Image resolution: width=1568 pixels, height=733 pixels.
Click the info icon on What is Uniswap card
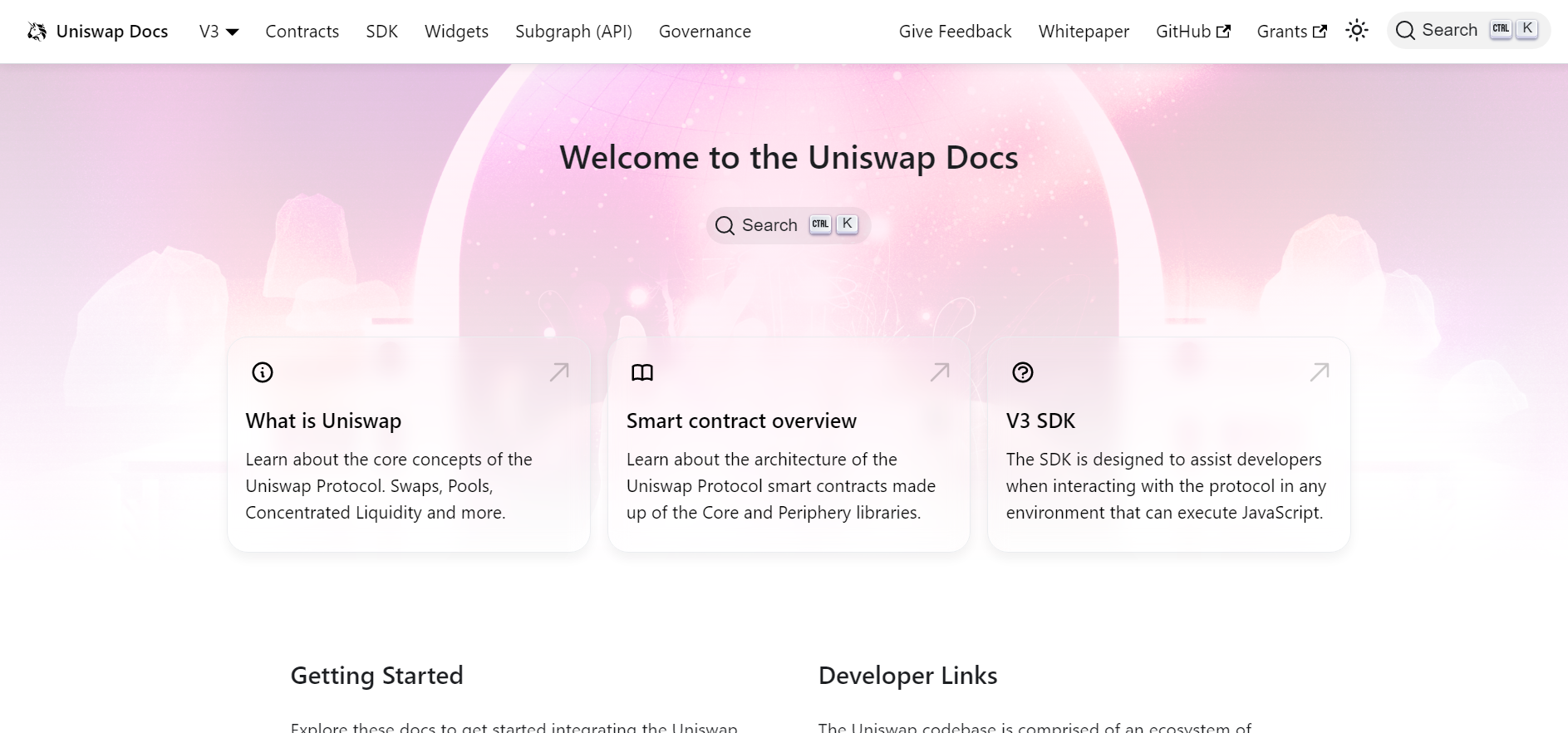tap(263, 372)
